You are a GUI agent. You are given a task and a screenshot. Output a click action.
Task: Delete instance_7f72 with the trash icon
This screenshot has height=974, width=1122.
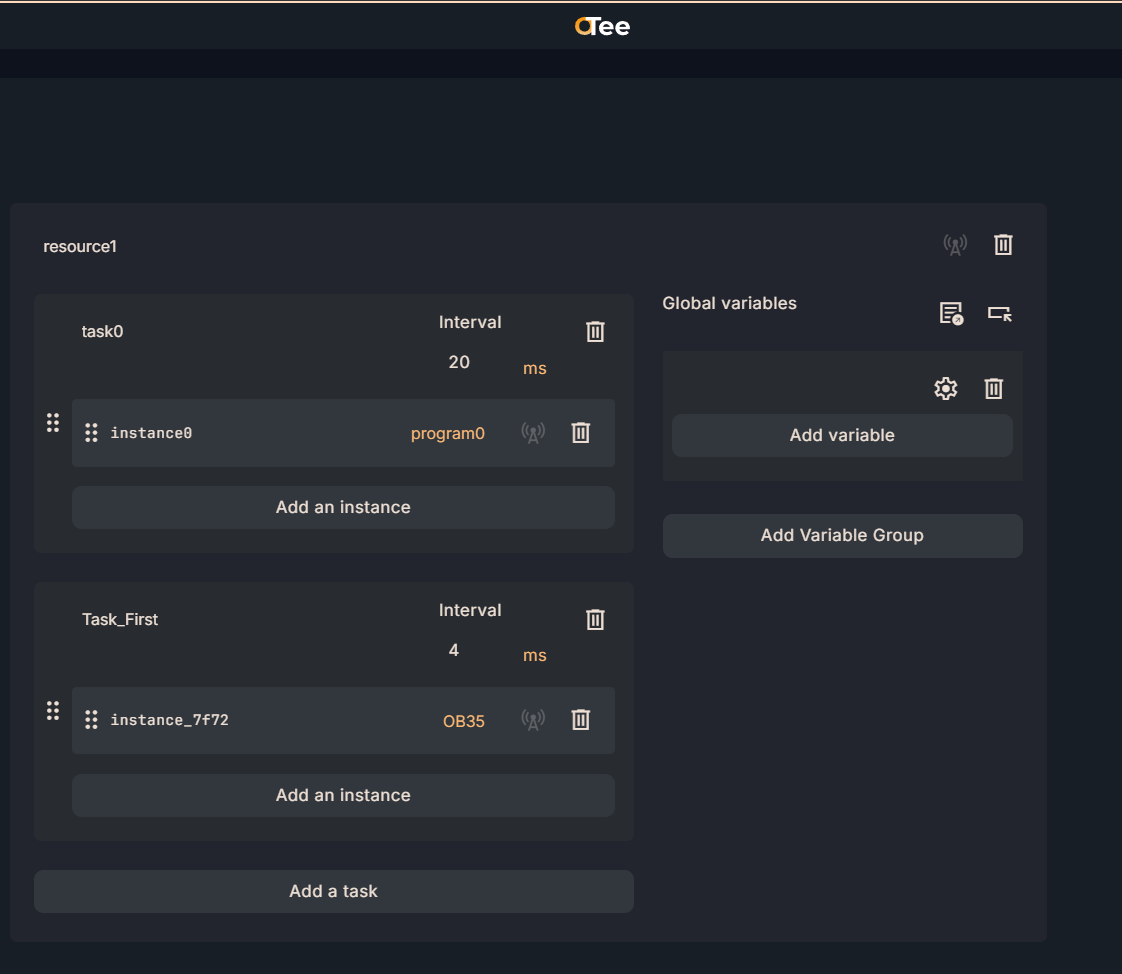click(x=580, y=720)
